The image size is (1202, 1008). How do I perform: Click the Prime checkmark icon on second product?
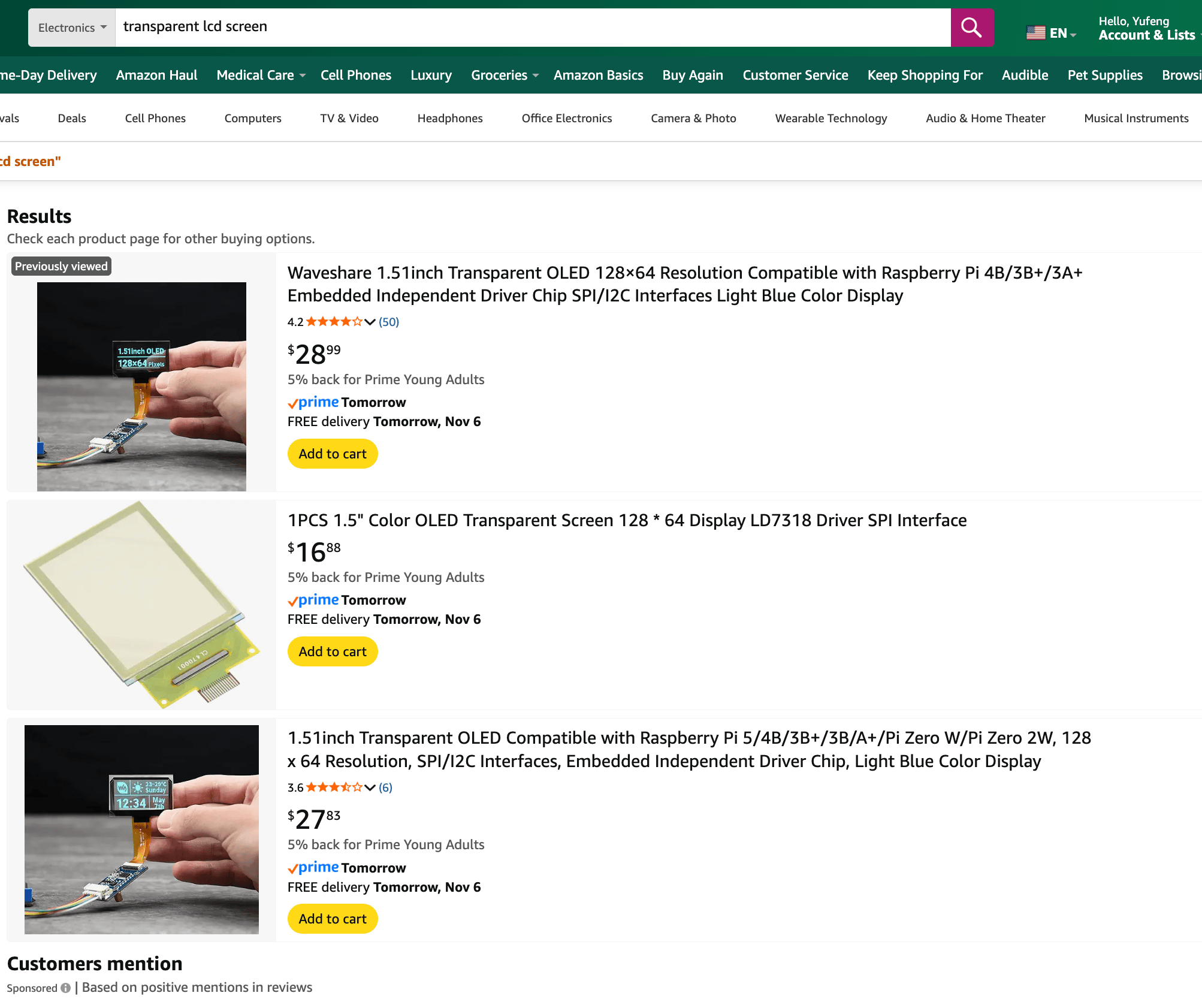point(293,600)
